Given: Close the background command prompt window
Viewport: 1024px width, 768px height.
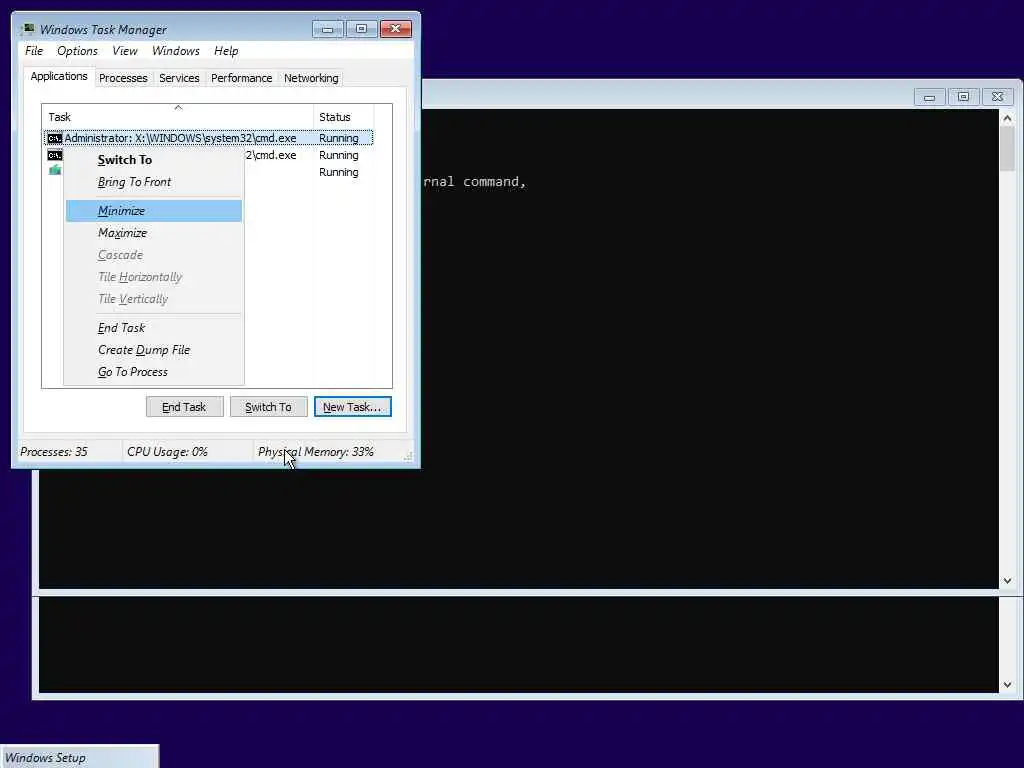Looking at the screenshot, I should coord(997,97).
